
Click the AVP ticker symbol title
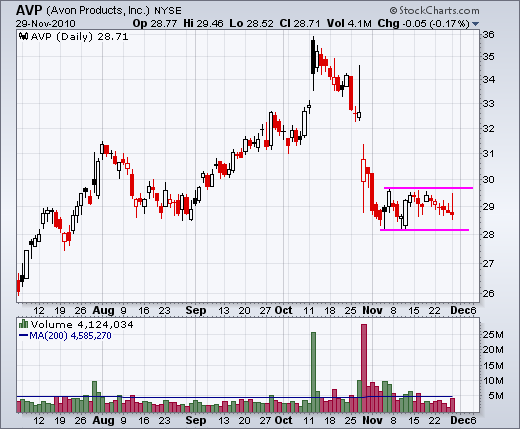point(29,10)
